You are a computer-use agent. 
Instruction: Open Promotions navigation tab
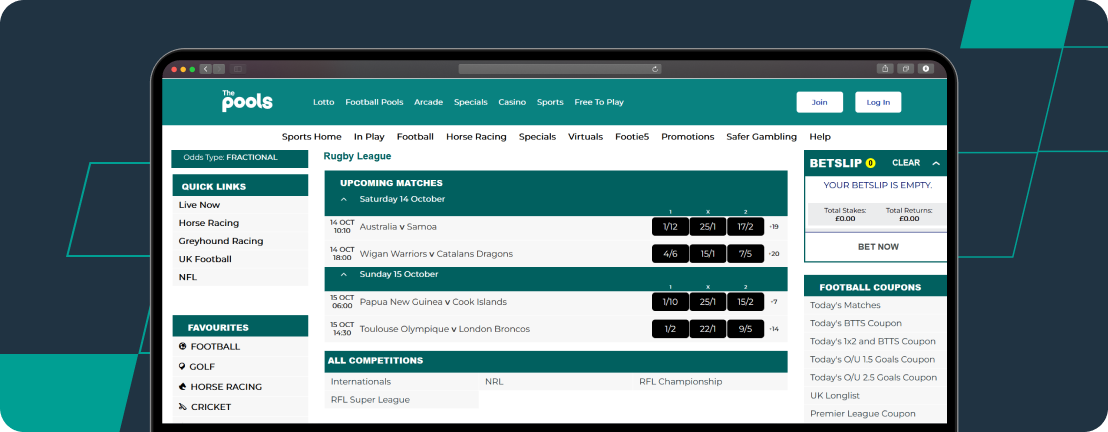(x=688, y=136)
